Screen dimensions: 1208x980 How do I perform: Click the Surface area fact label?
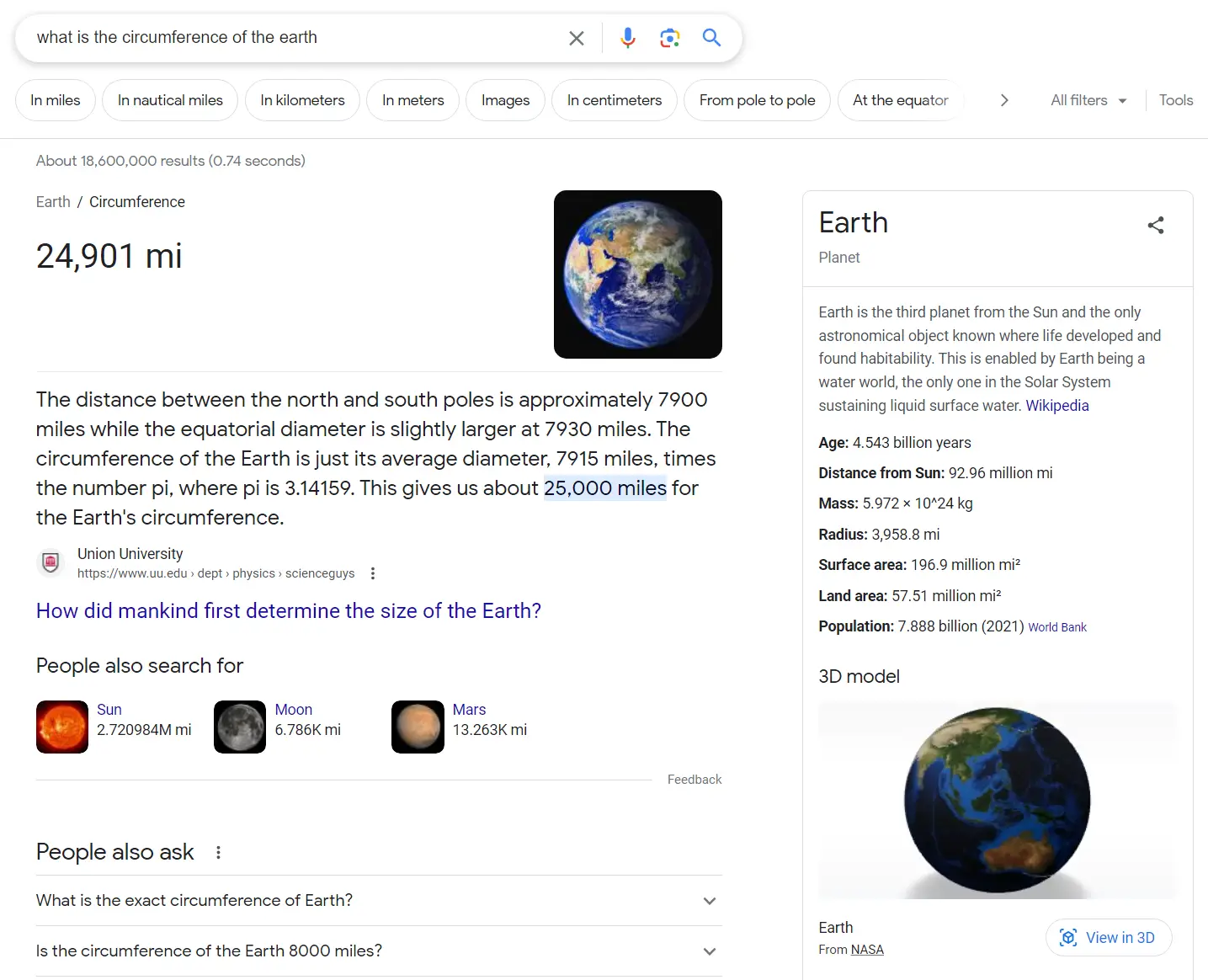(863, 565)
